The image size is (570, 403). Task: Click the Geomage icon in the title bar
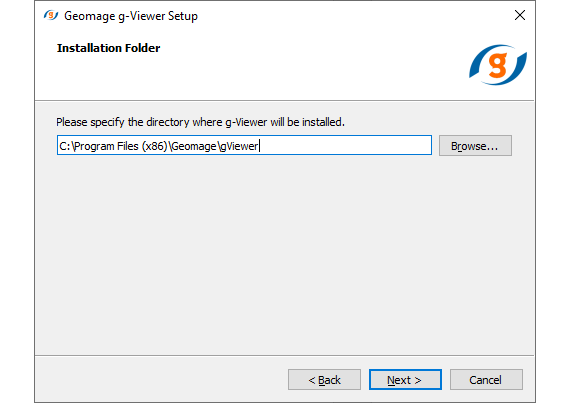pos(51,15)
